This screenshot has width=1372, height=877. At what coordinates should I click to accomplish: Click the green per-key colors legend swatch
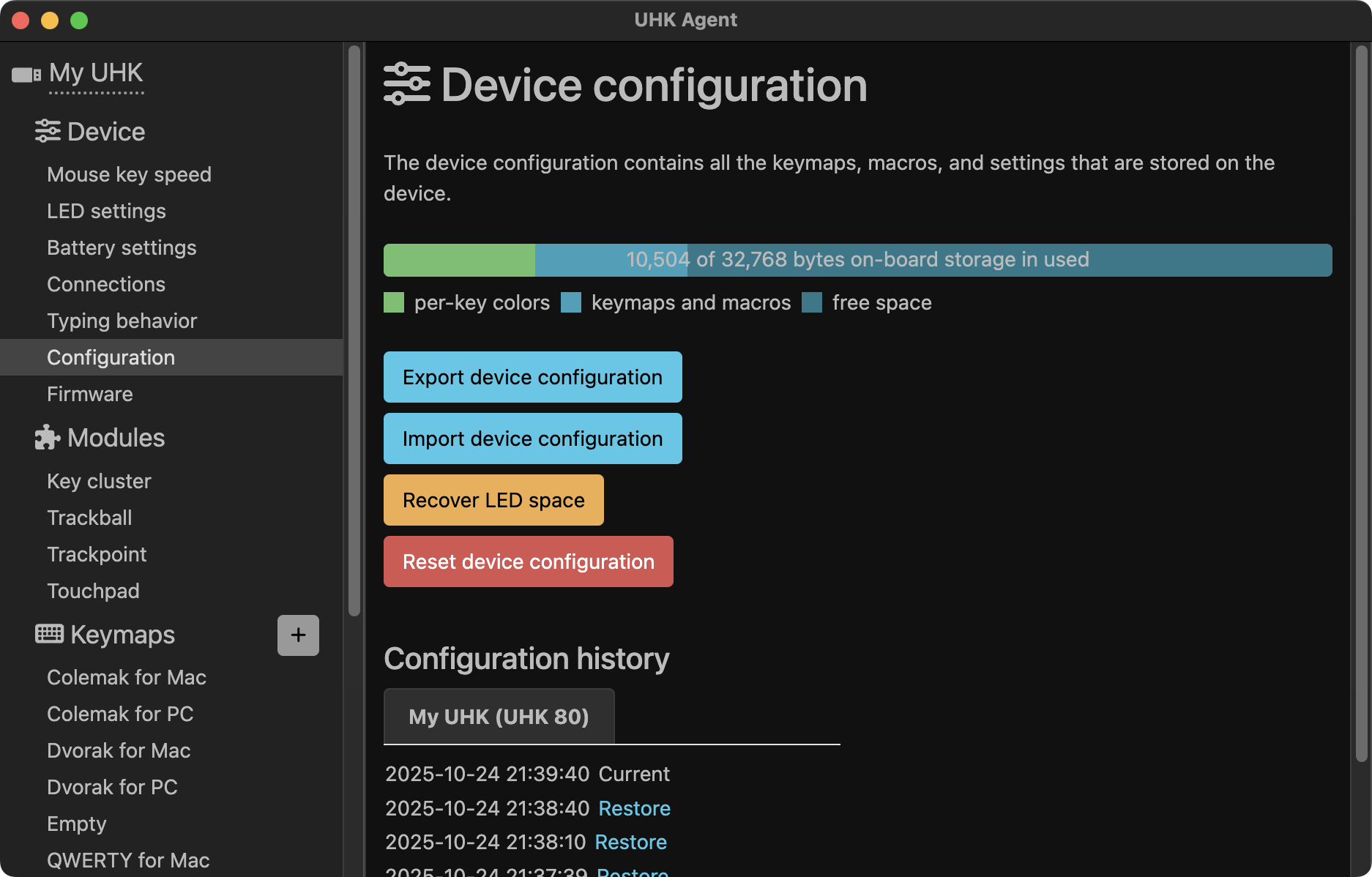394,302
